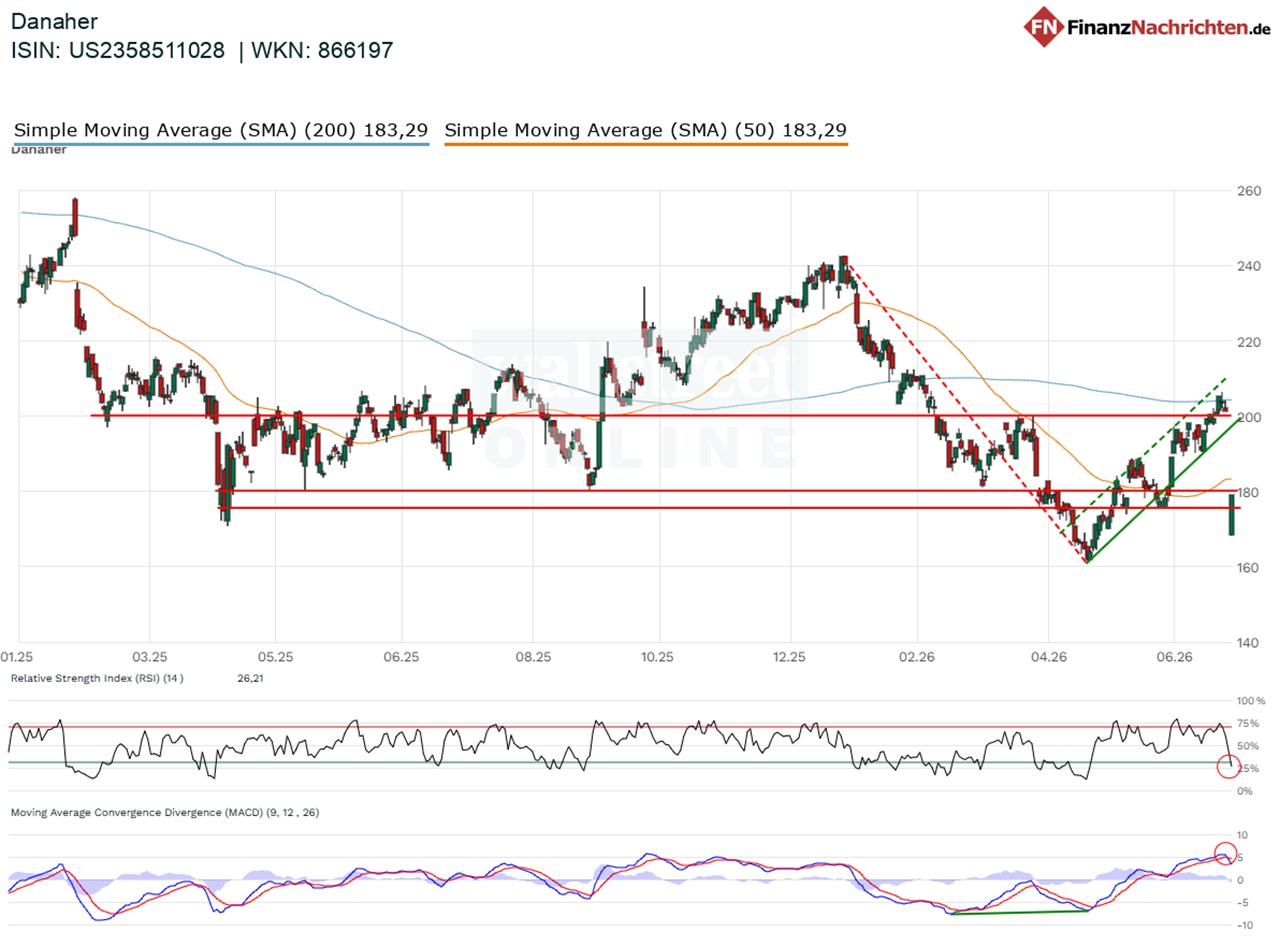
Task: Select the SMA (50) legend label
Action: pos(646,130)
